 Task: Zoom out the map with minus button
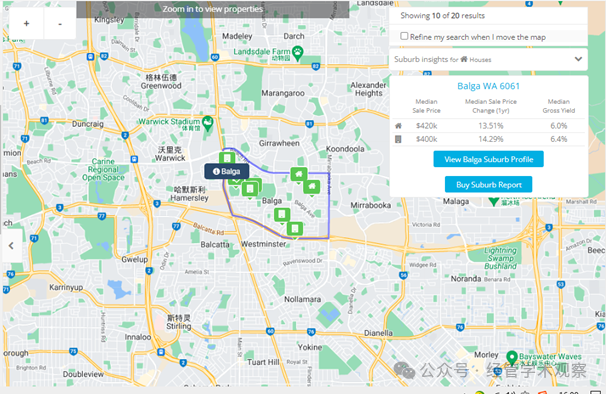60,24
